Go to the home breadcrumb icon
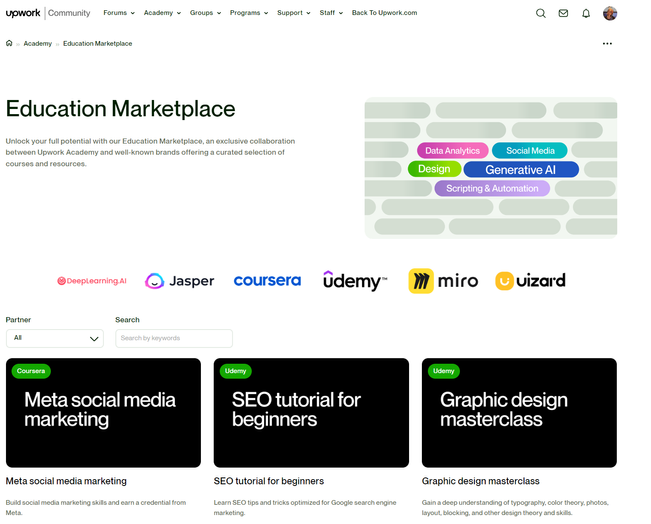Viewport: 651px width, 524px height. (x=9, y=43)
